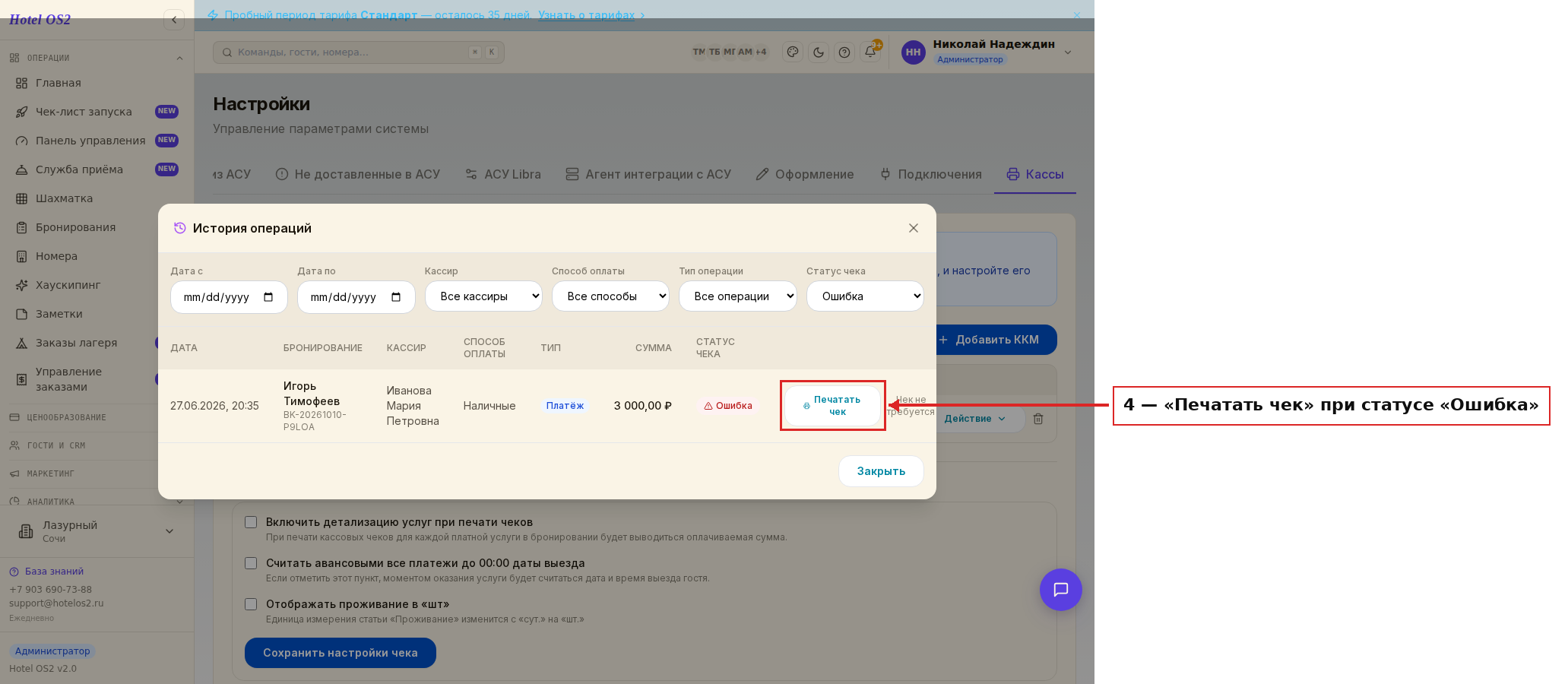Toggle Отображать проживание в «шт» checkbox
Screen dimensions: 1568x684
[251, 604]
